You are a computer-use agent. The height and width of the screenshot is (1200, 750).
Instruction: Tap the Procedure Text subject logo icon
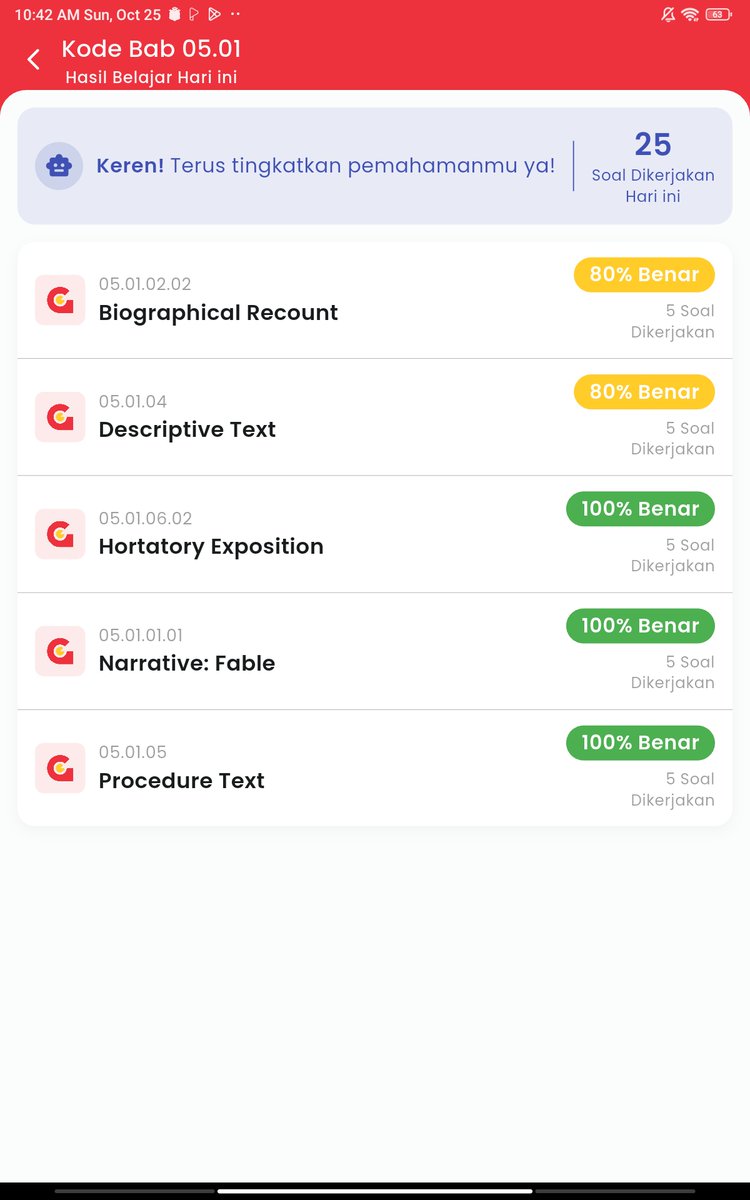(60, 768)
